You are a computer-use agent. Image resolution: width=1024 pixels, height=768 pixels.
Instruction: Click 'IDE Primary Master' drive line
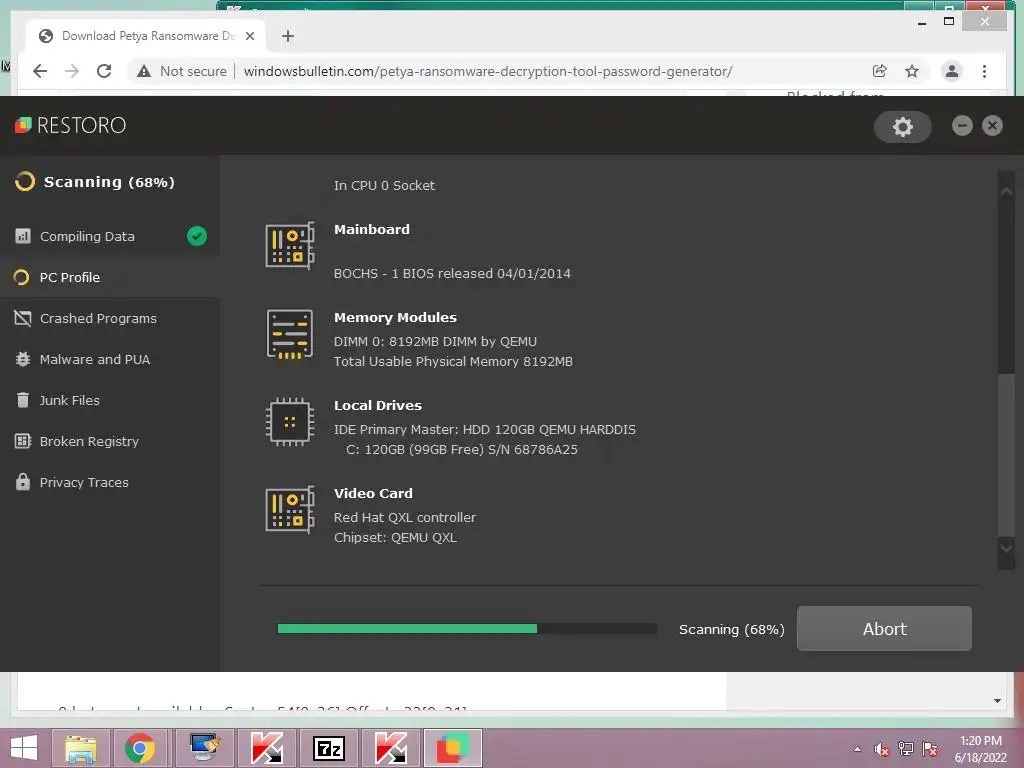485,430
